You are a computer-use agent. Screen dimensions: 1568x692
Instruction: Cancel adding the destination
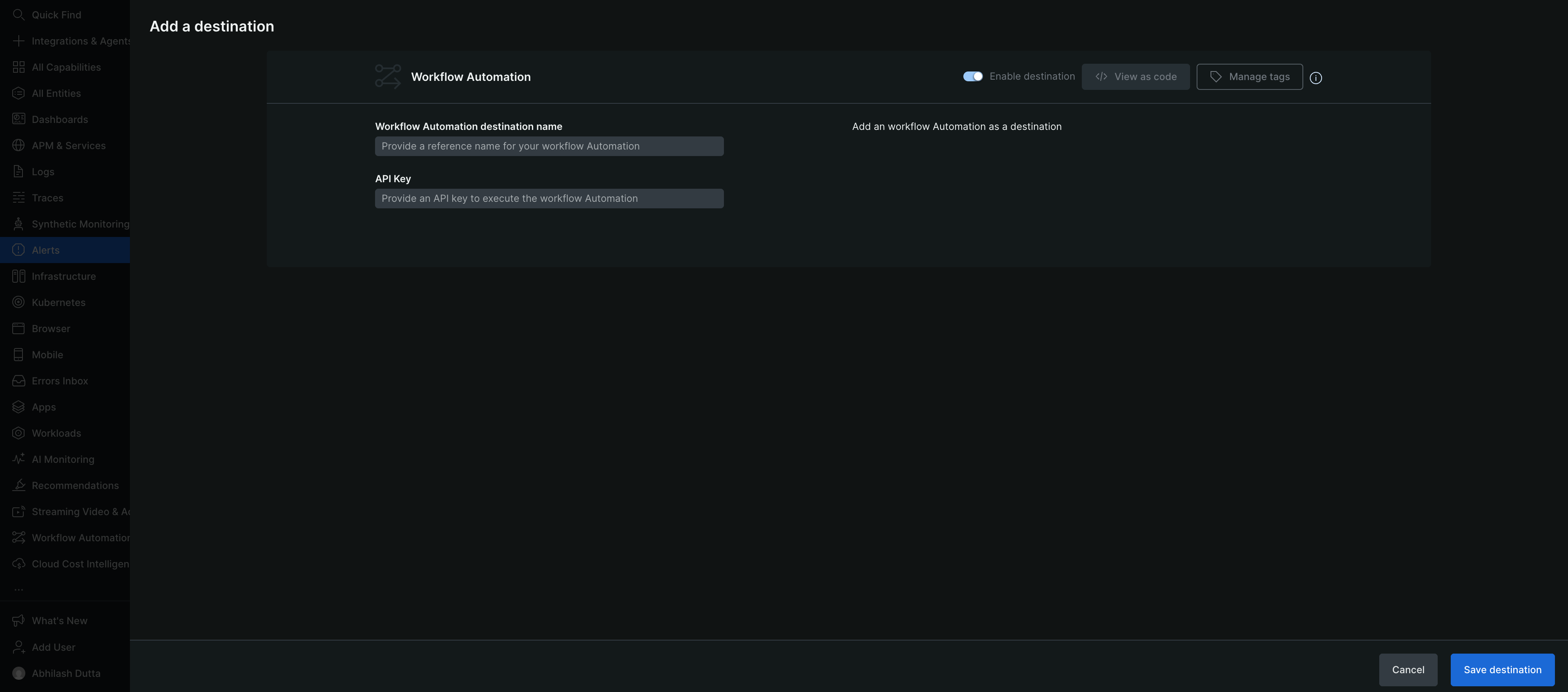1408,670
